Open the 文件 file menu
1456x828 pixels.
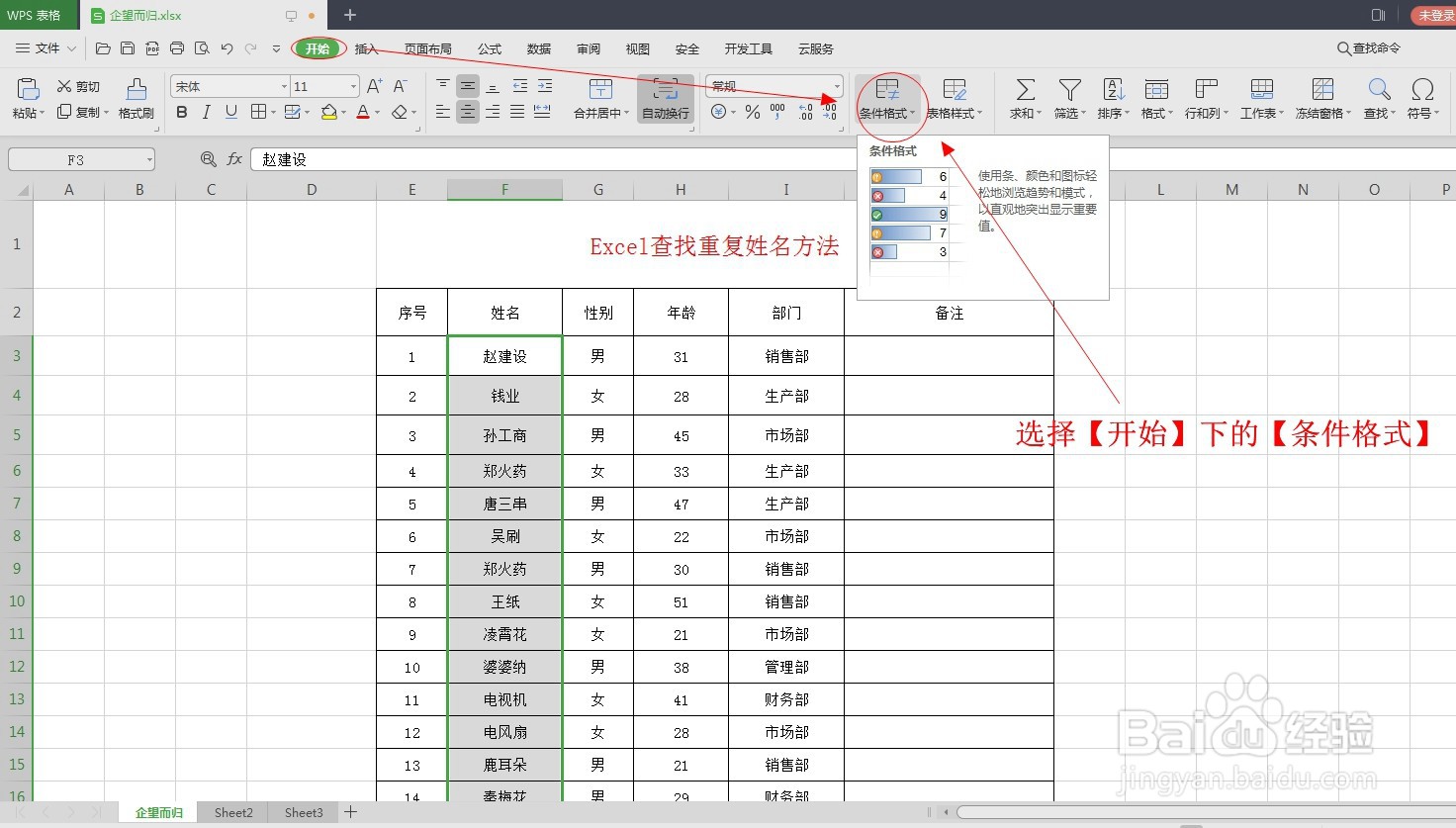[46, 48]
